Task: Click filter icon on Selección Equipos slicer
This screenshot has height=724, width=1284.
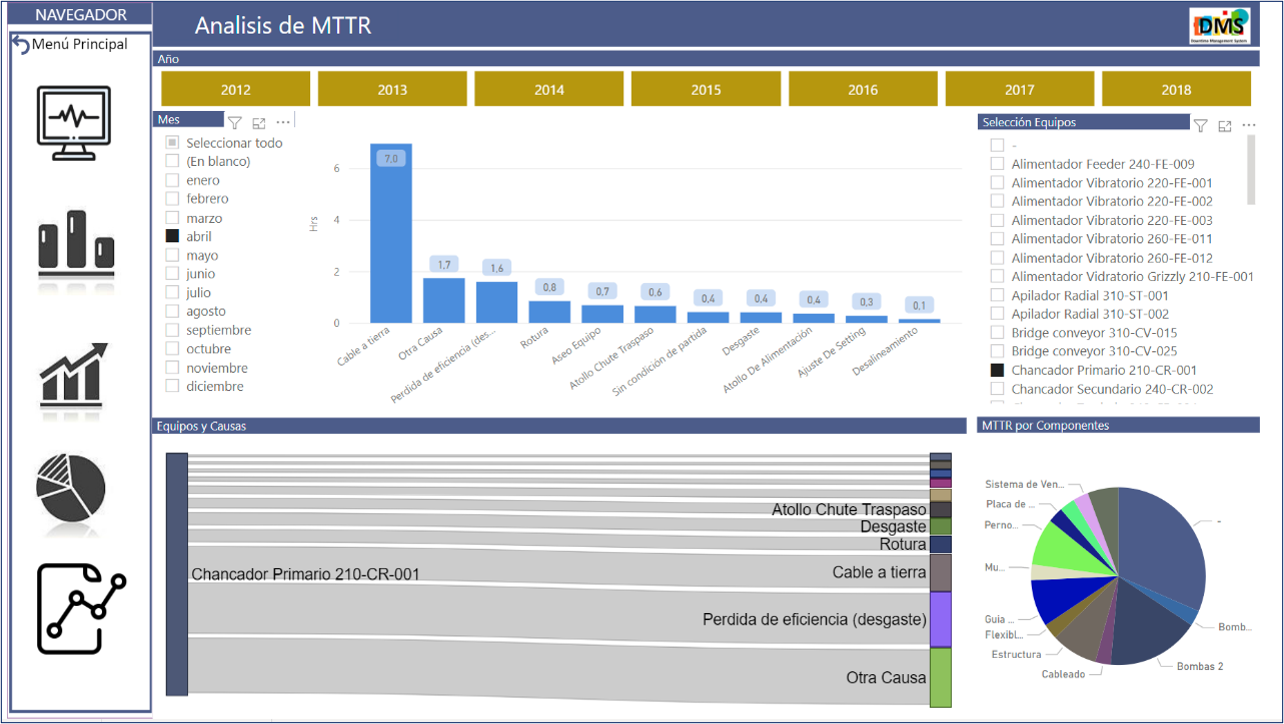Action: click(1200, 125)
